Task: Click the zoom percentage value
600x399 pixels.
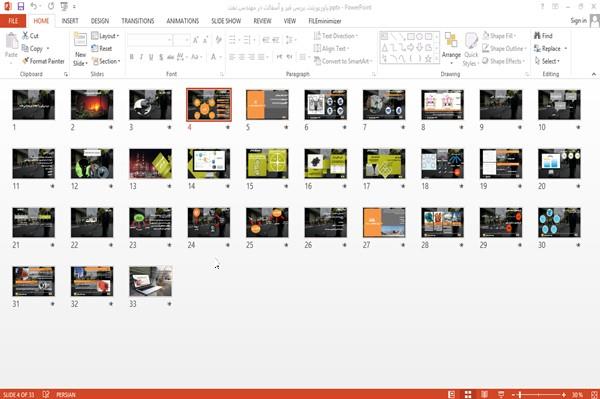Action: pyautogui.click(x=577, y=394)
